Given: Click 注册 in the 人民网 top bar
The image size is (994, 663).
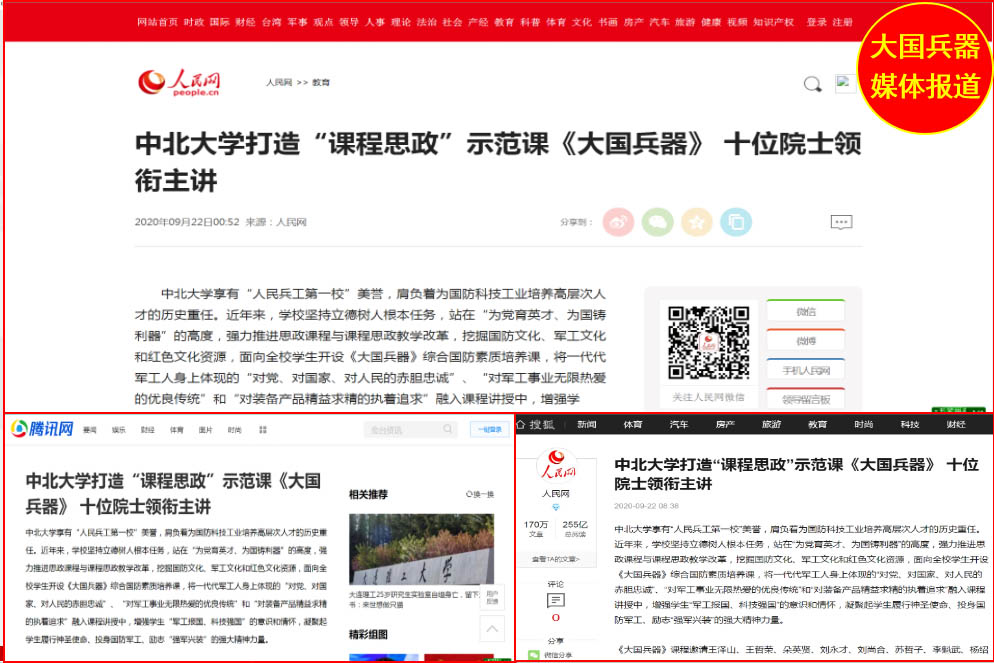Looking at the screenshot, I should point(842,22).
